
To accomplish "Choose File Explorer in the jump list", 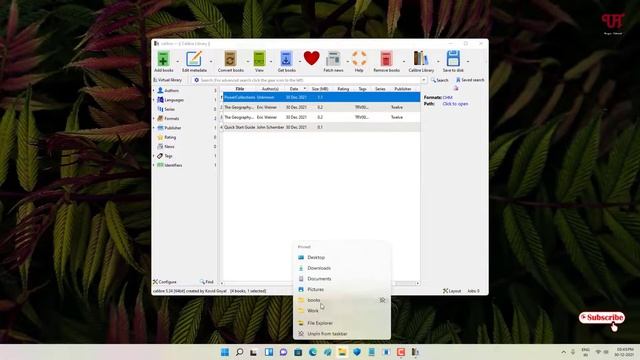I will pyautogui.click(x=342, y=323).
